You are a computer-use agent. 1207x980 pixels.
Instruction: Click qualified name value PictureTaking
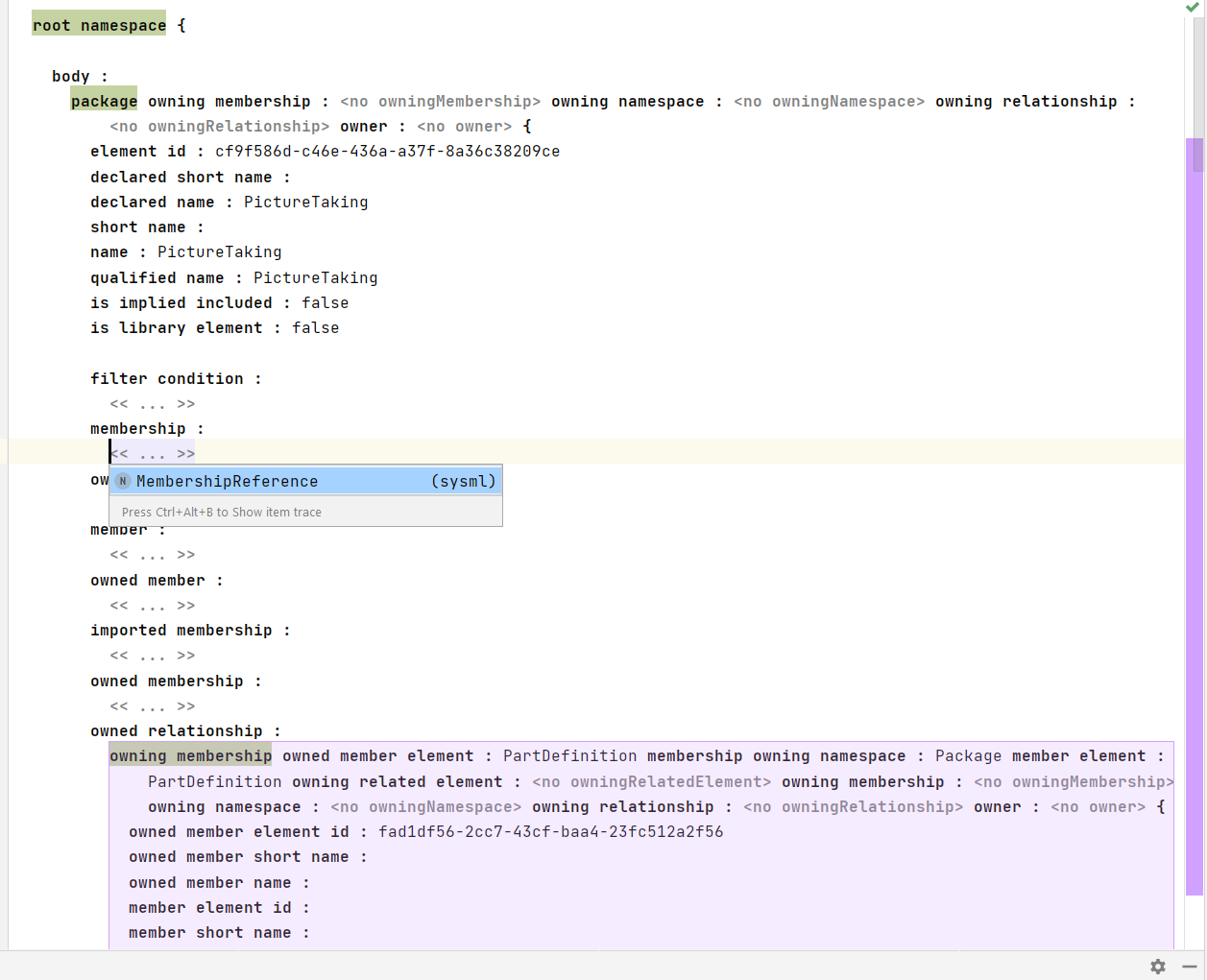click(316, 278)
